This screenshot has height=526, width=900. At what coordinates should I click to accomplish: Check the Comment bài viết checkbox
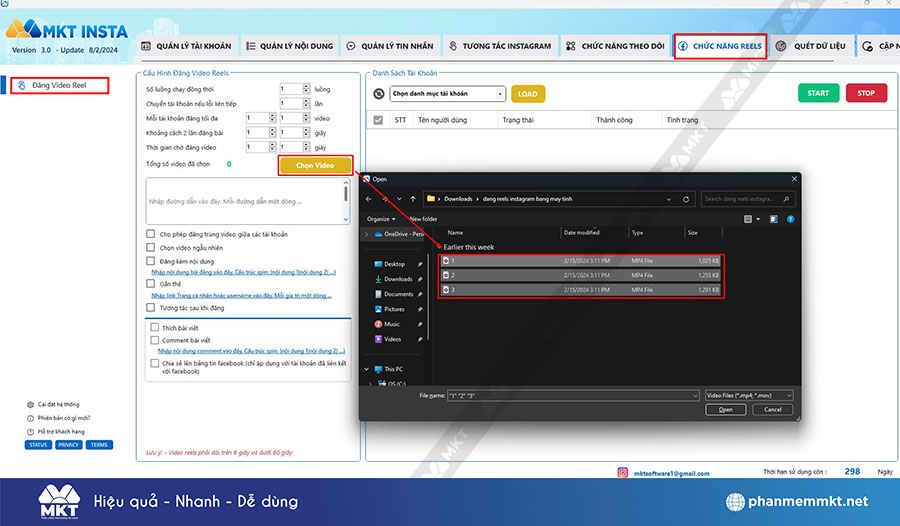(x=154, y=340)
